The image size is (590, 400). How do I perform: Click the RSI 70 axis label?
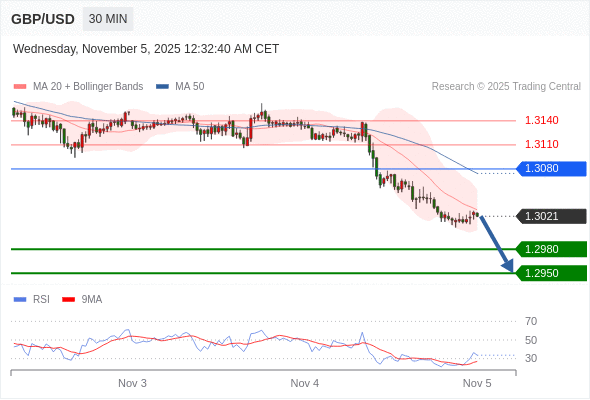coord(531,321)
